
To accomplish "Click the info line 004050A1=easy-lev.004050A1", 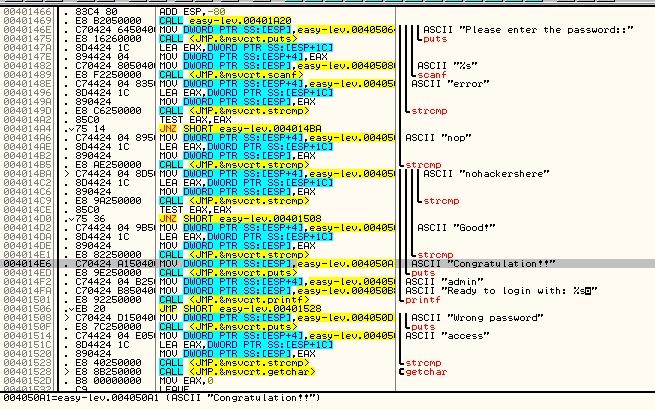I will pos(162,398).
